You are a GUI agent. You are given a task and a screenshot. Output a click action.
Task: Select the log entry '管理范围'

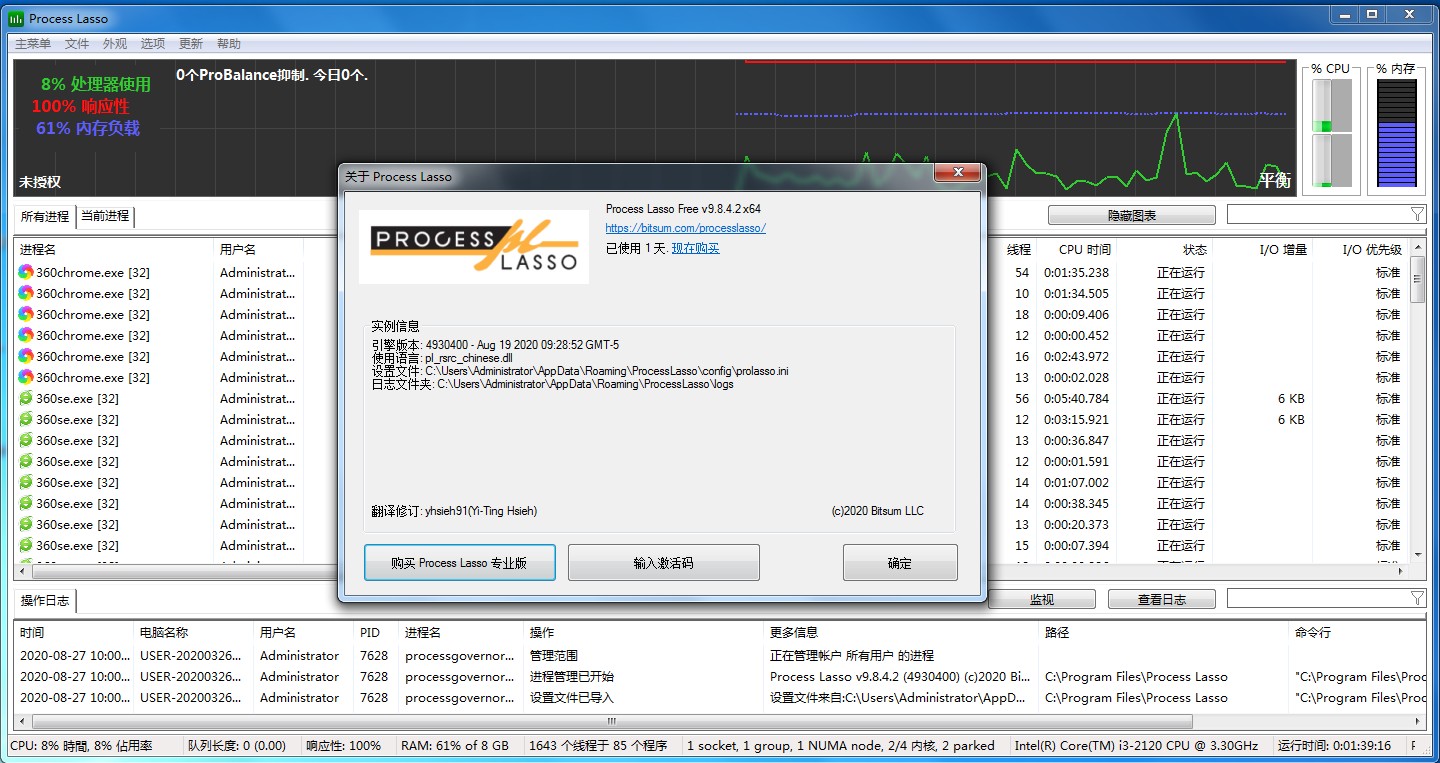(x=720, y=655)
